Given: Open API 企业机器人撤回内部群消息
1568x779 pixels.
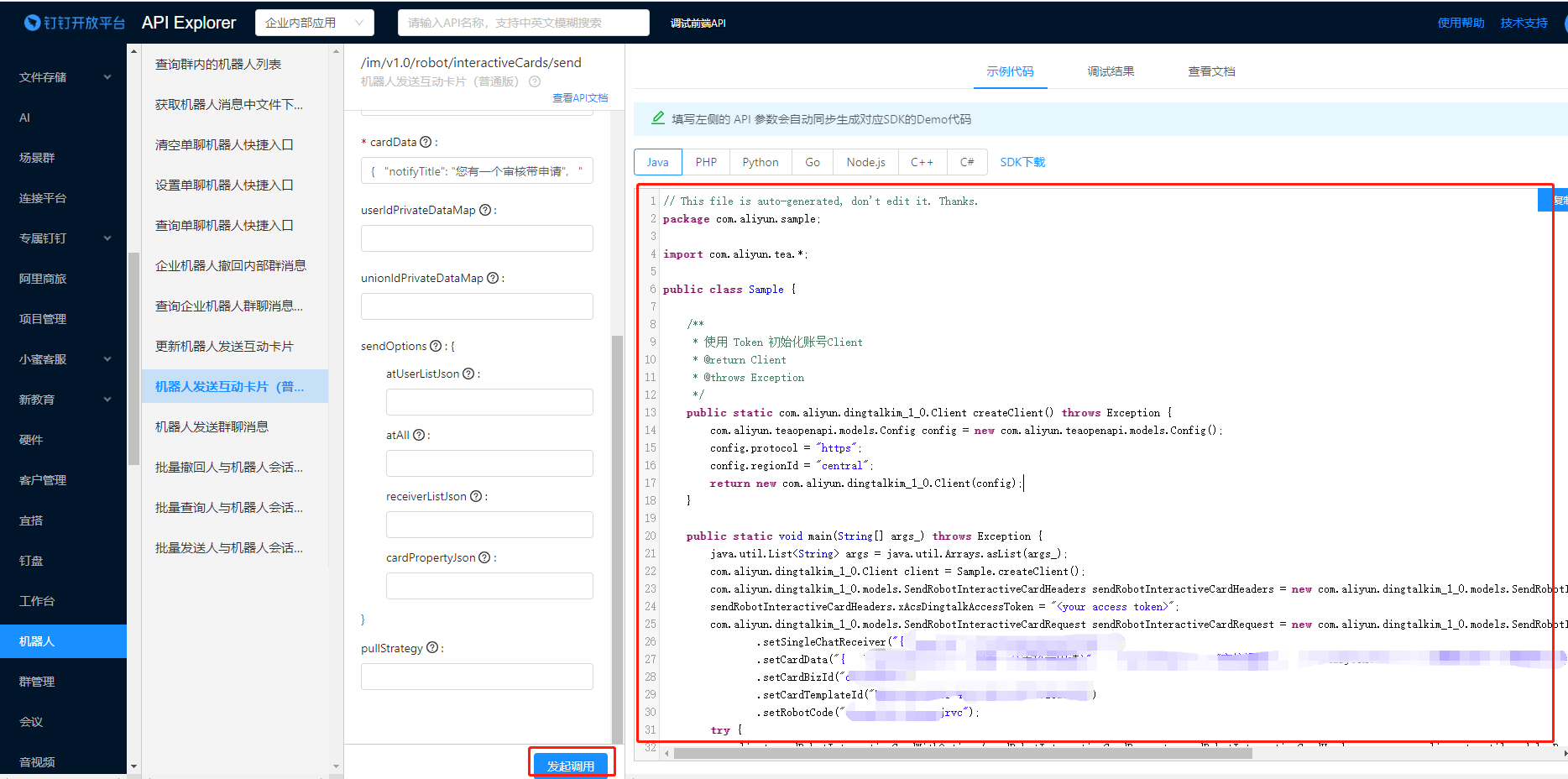Looking at the screenshot, I should point(235,266).
